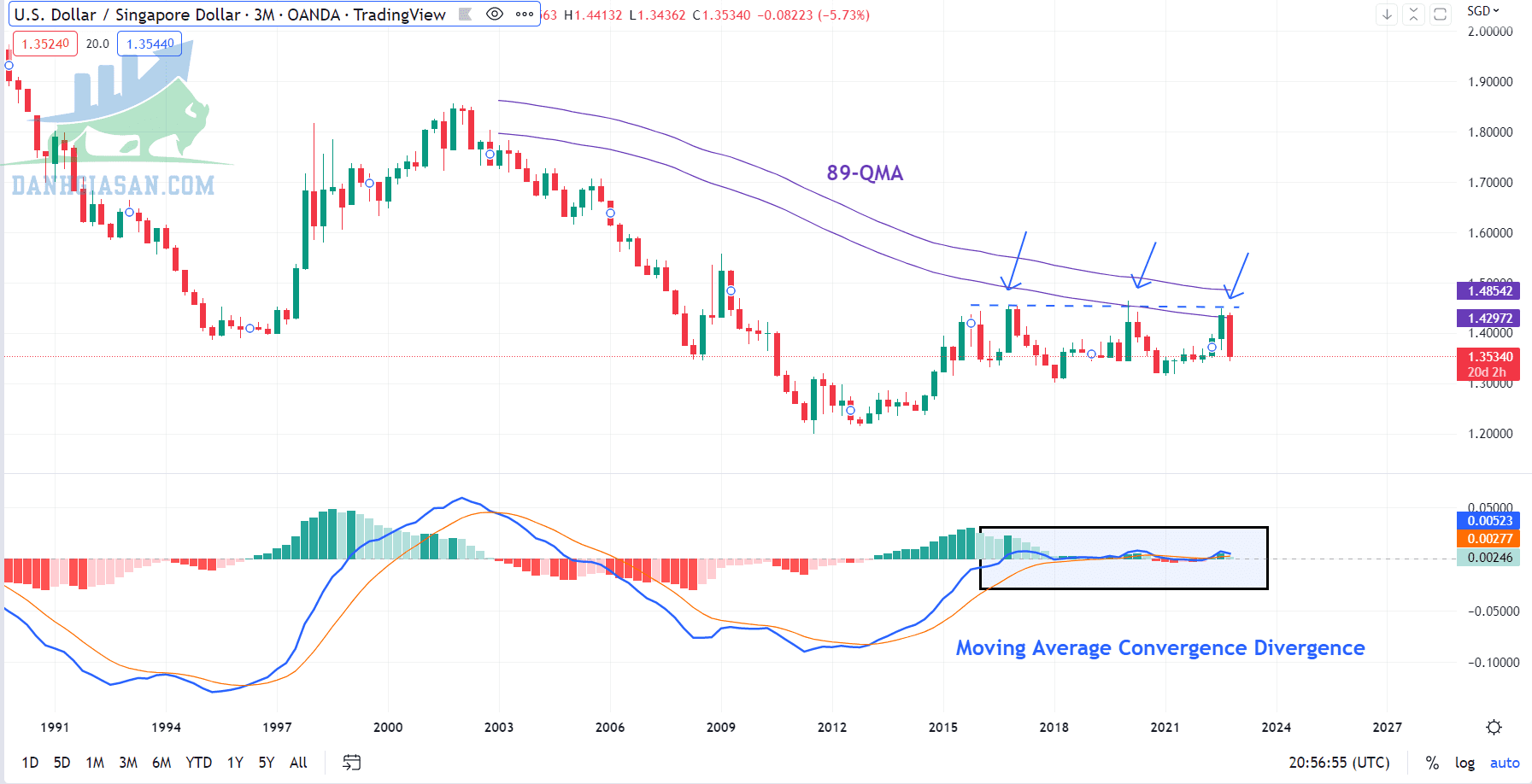The image size is (1532, 784).
Task: Click the red sell price 1.35240 button
Action: (44, 44)
